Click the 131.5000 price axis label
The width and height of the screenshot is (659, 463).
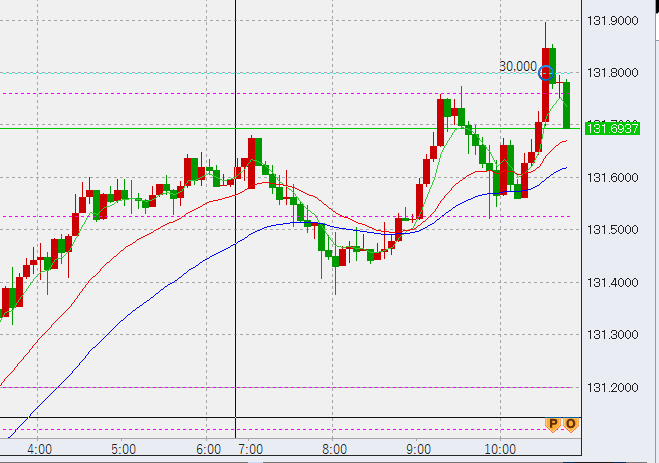tap(616, 230)
